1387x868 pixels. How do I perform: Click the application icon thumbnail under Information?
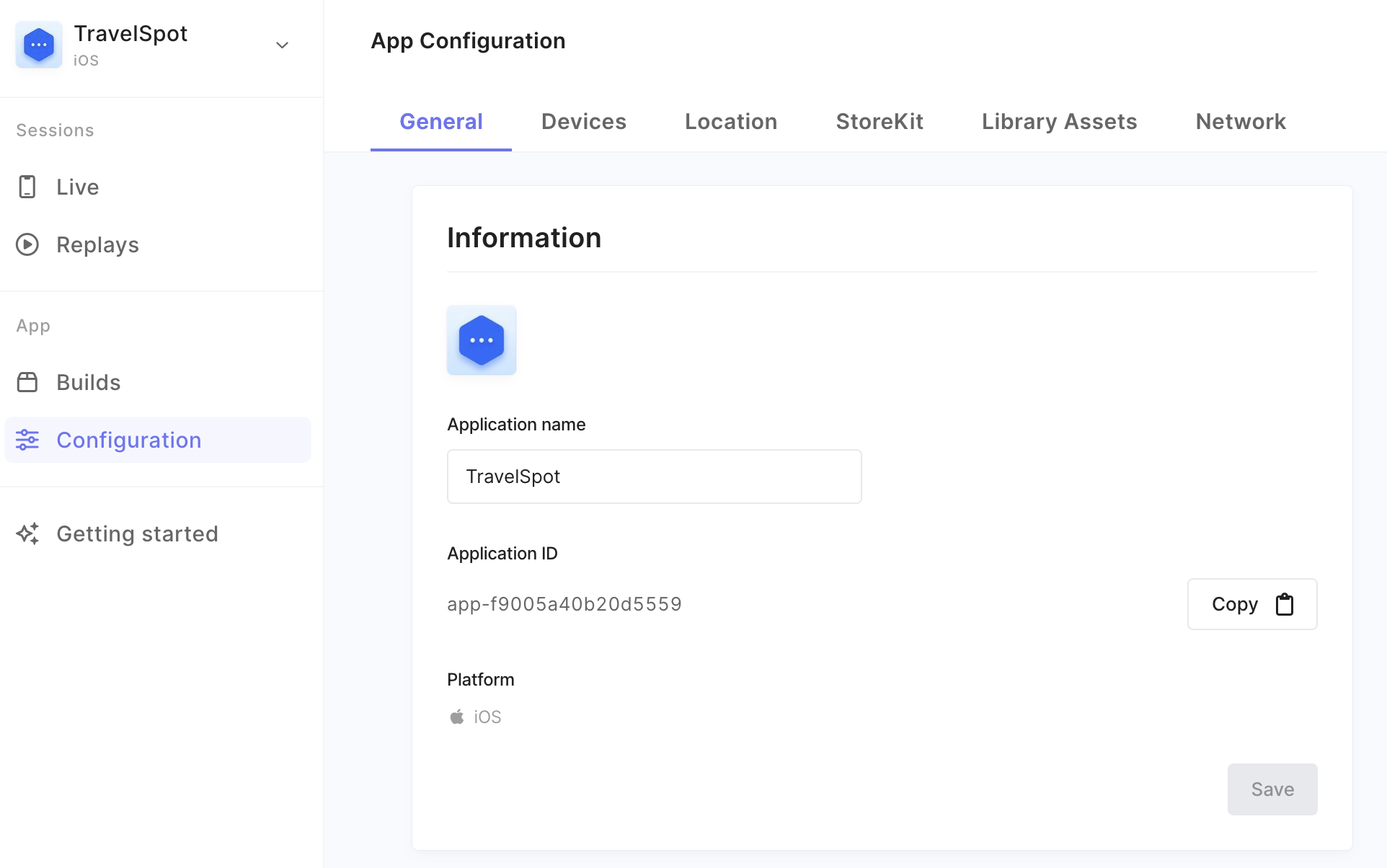(482, 340)
